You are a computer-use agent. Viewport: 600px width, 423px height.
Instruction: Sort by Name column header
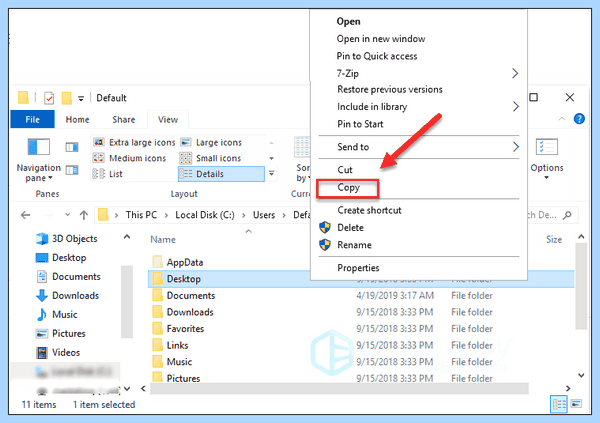(x=163, y=239)
